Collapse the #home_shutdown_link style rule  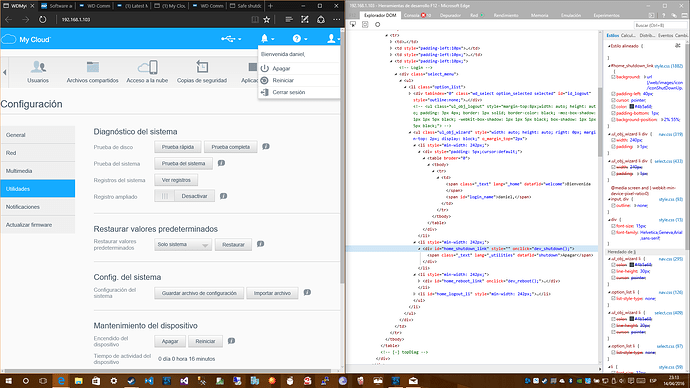609,66
